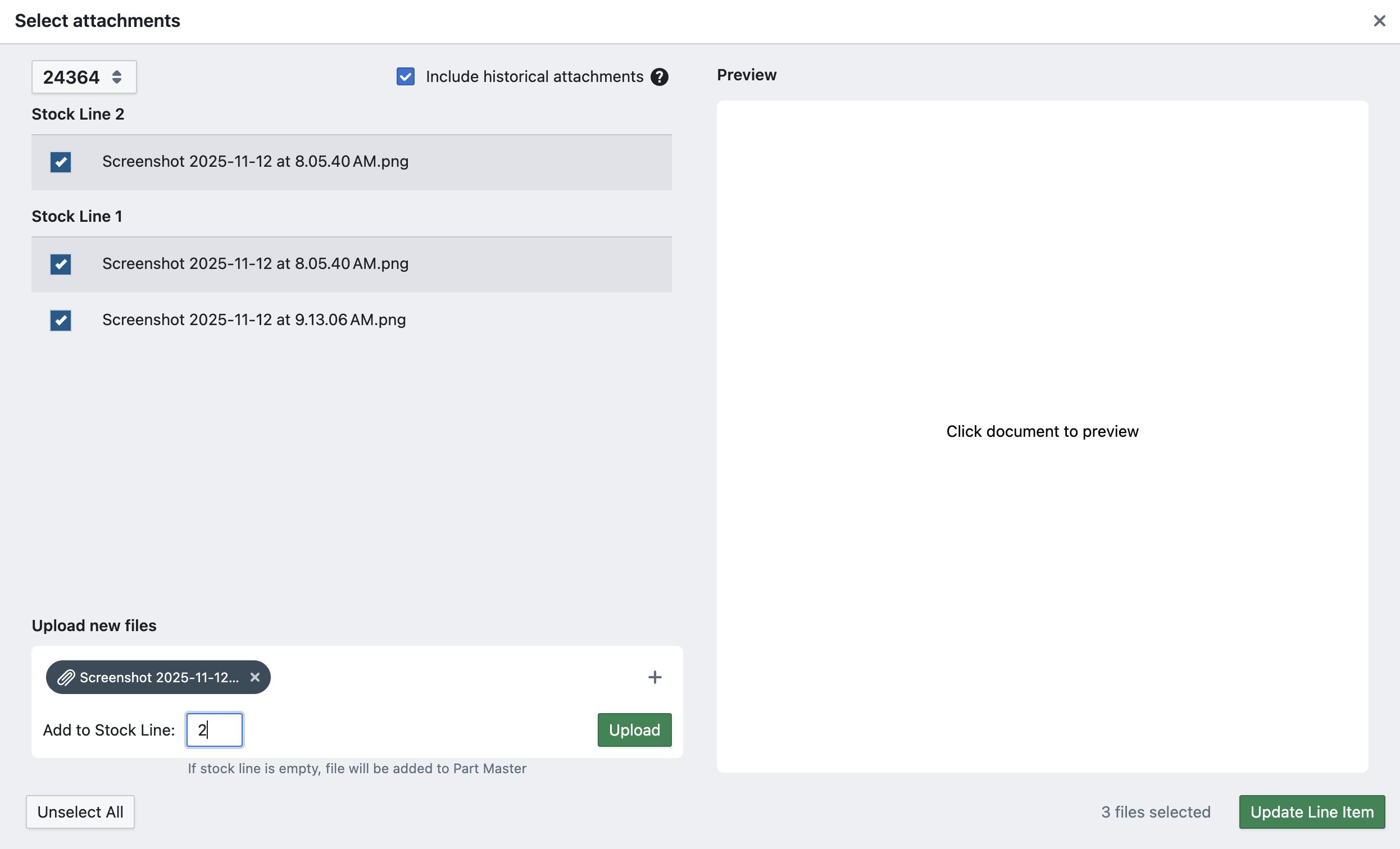
Task: Uncheck Stock Line 1 screenshot 8.05.40 AM
Action: click(60, 264)
